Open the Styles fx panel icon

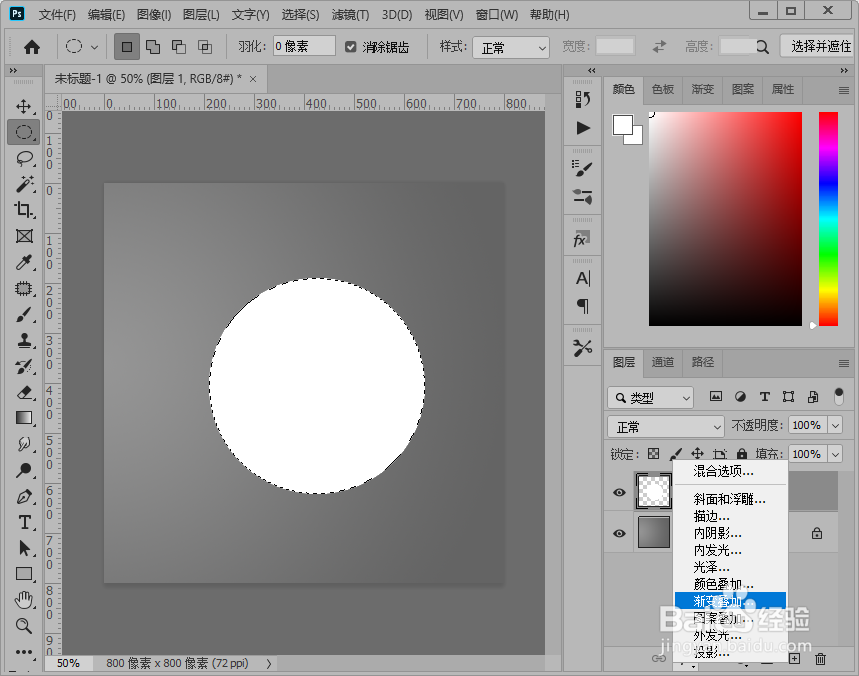(582, 239)
